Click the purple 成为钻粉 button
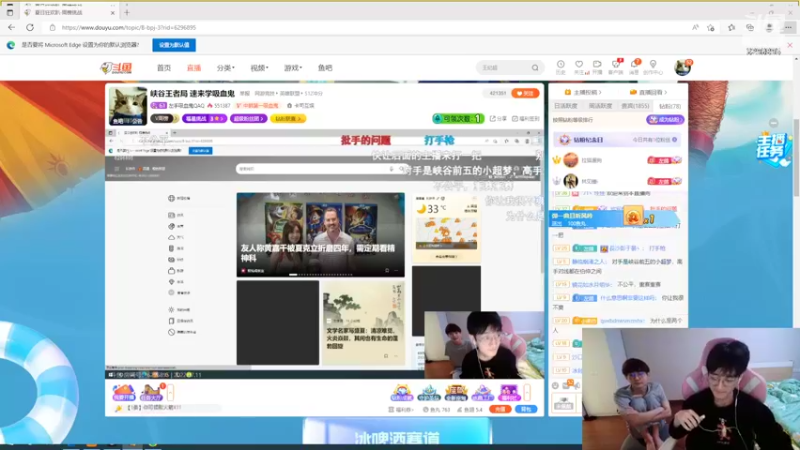Viewport: 800px width, 450px height. tap(665, 119)
